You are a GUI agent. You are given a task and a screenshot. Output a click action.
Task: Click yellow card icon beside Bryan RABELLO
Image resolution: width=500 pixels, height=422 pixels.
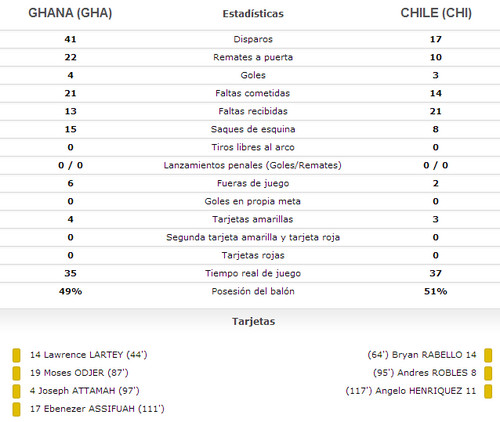click(488, 355)
